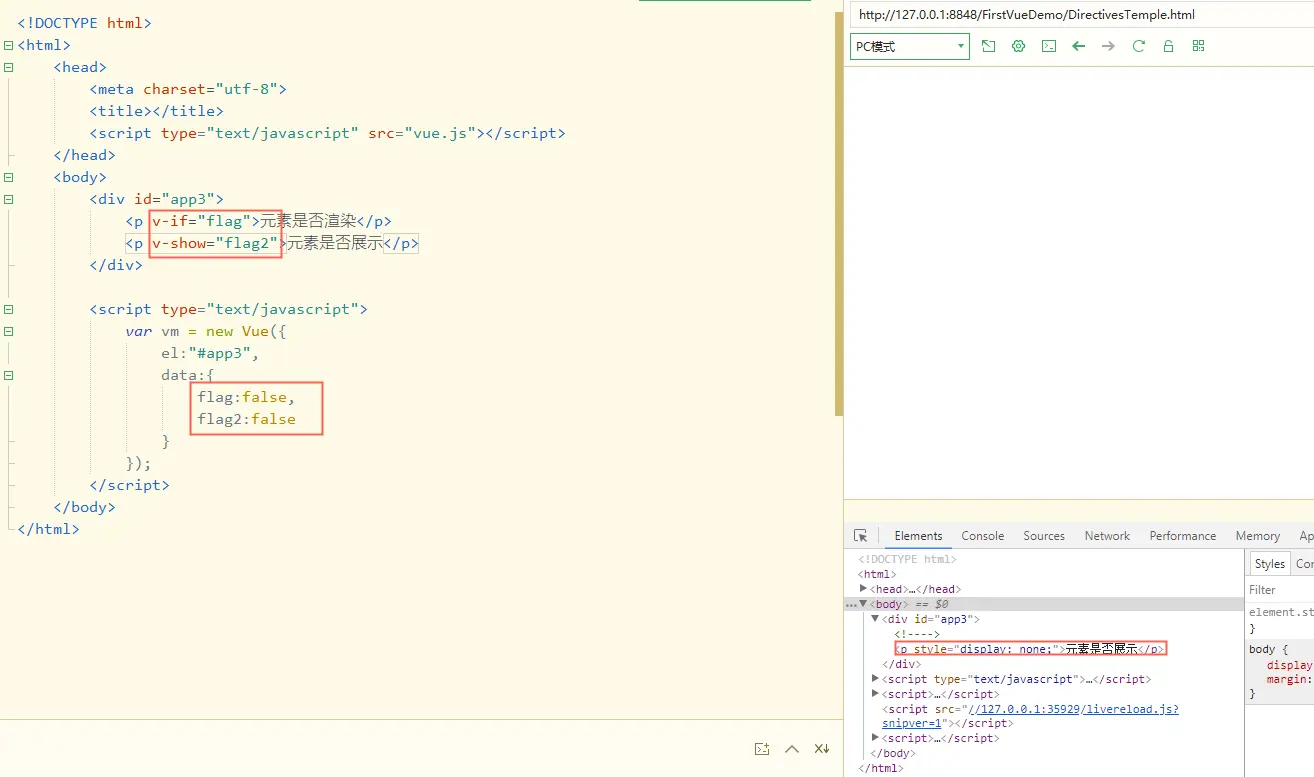
Task: Go forward with the right arrow icon
Action: click(1108, 46)
